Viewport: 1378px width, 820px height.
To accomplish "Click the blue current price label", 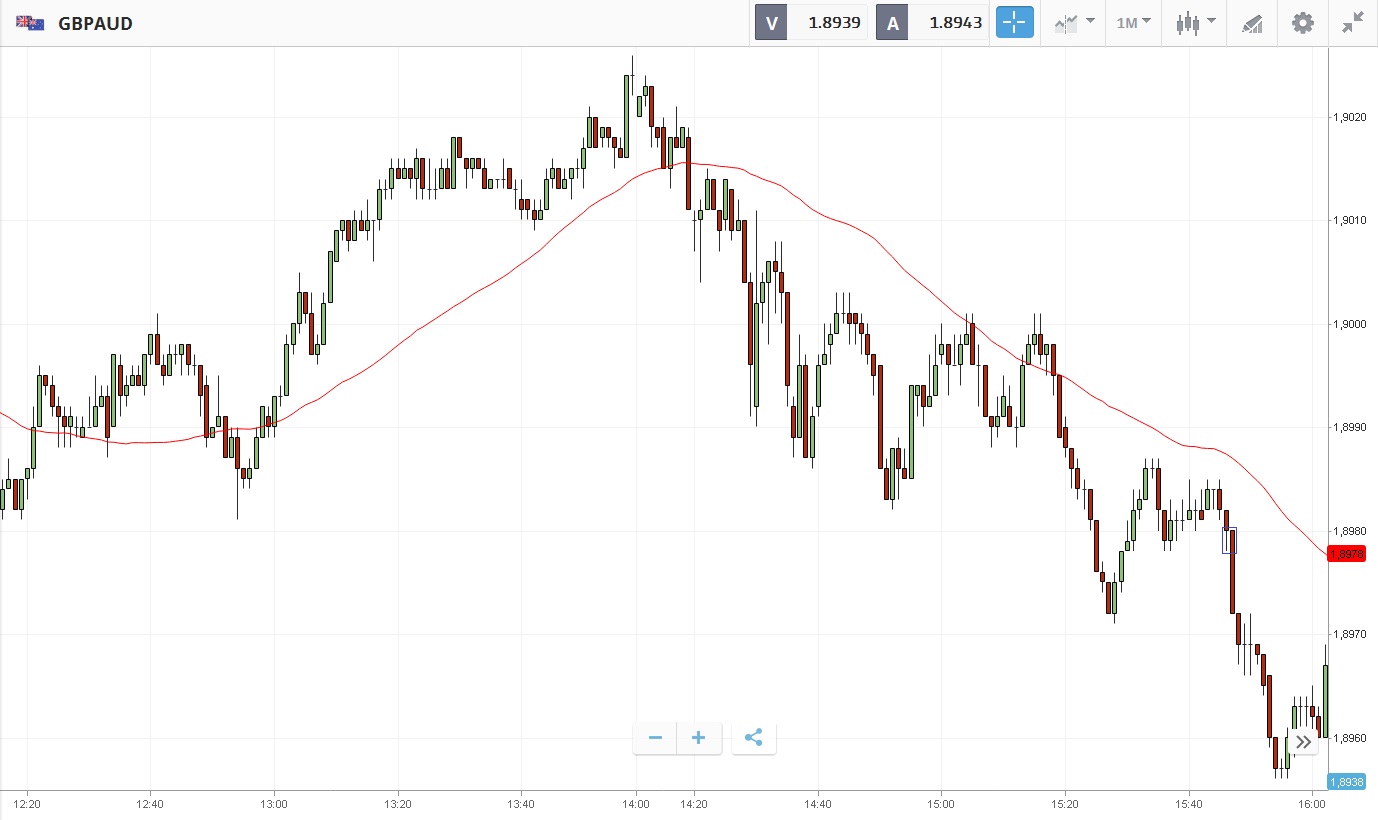I will [1346, 782].
